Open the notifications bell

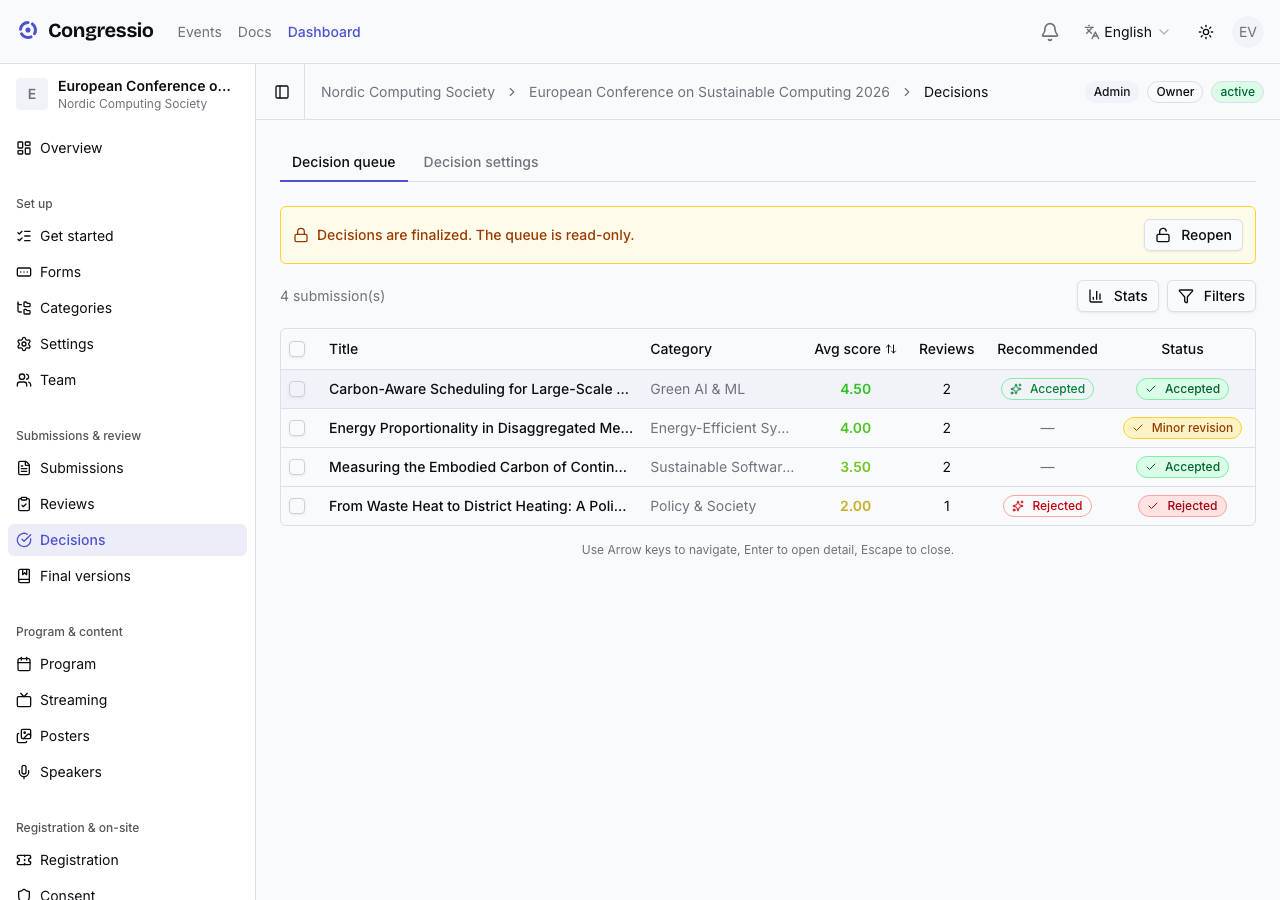point(1050,32)
